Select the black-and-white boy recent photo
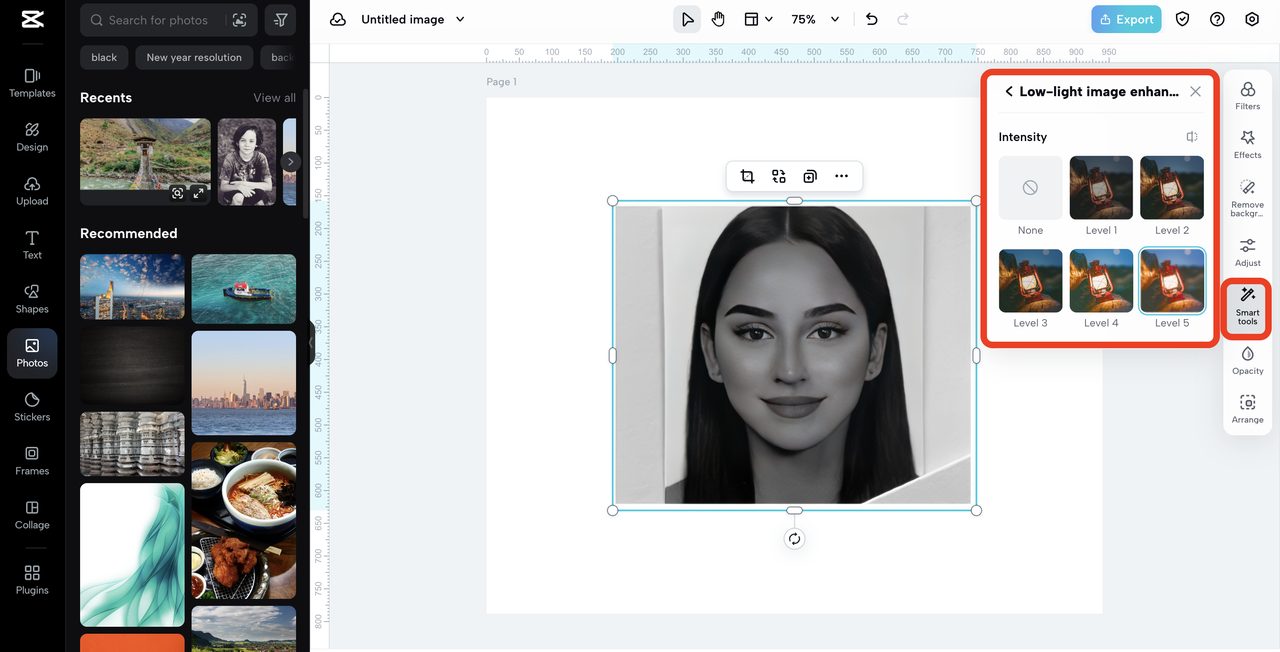Screen dimensions: 1280x652 (x=247, y=162)
